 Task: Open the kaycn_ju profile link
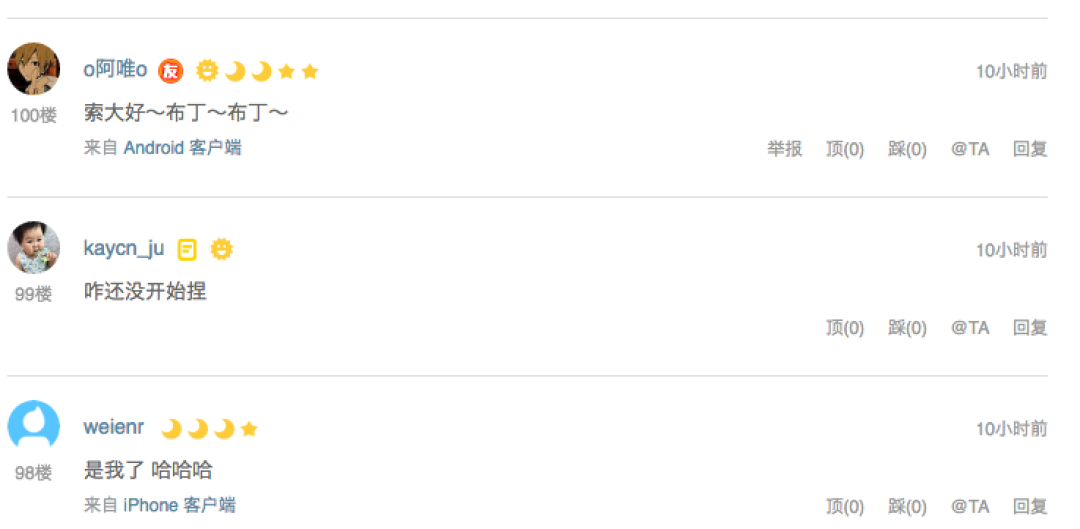(124, 249)
